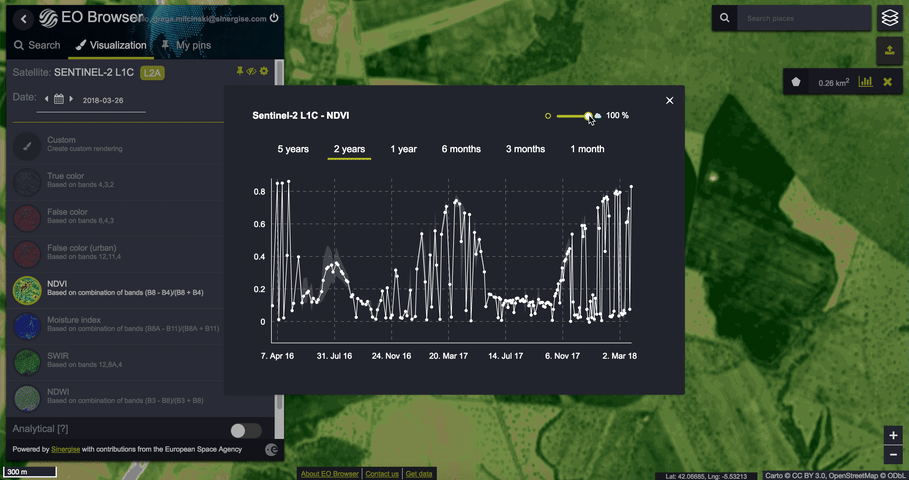The width and height of the screenshot is (909, 480).
Task: Show the 2 years chart range
Action: tap(349, 149)
